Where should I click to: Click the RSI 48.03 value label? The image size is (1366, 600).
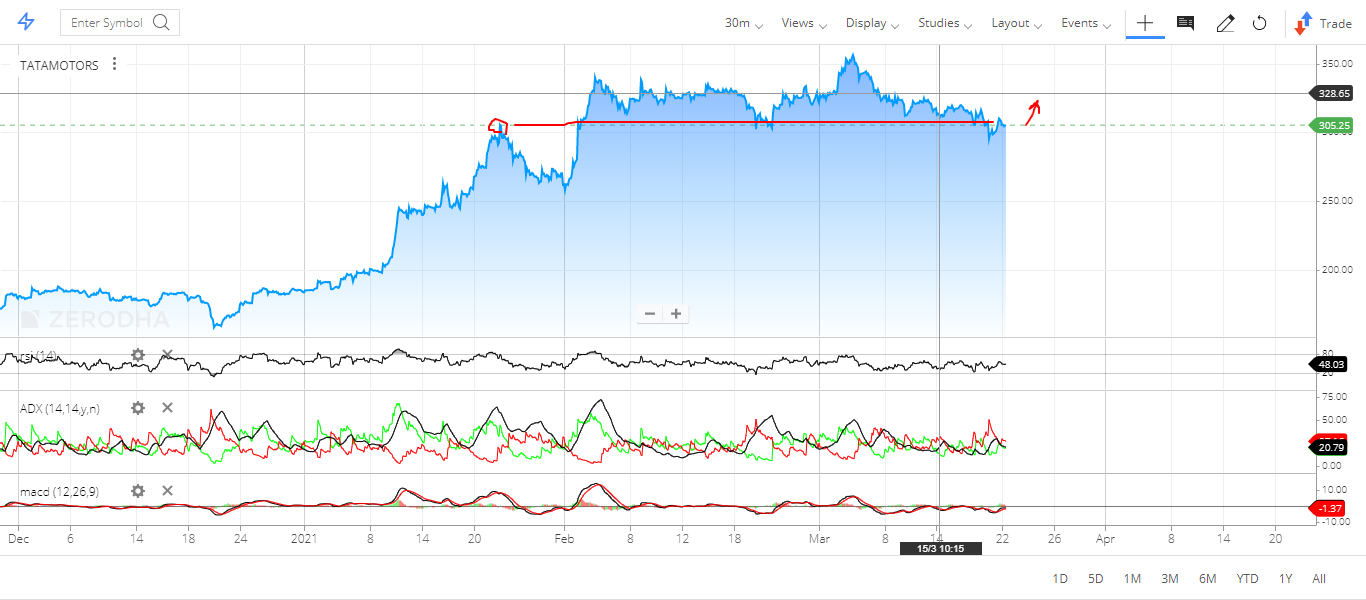(x=1330, y=365)
